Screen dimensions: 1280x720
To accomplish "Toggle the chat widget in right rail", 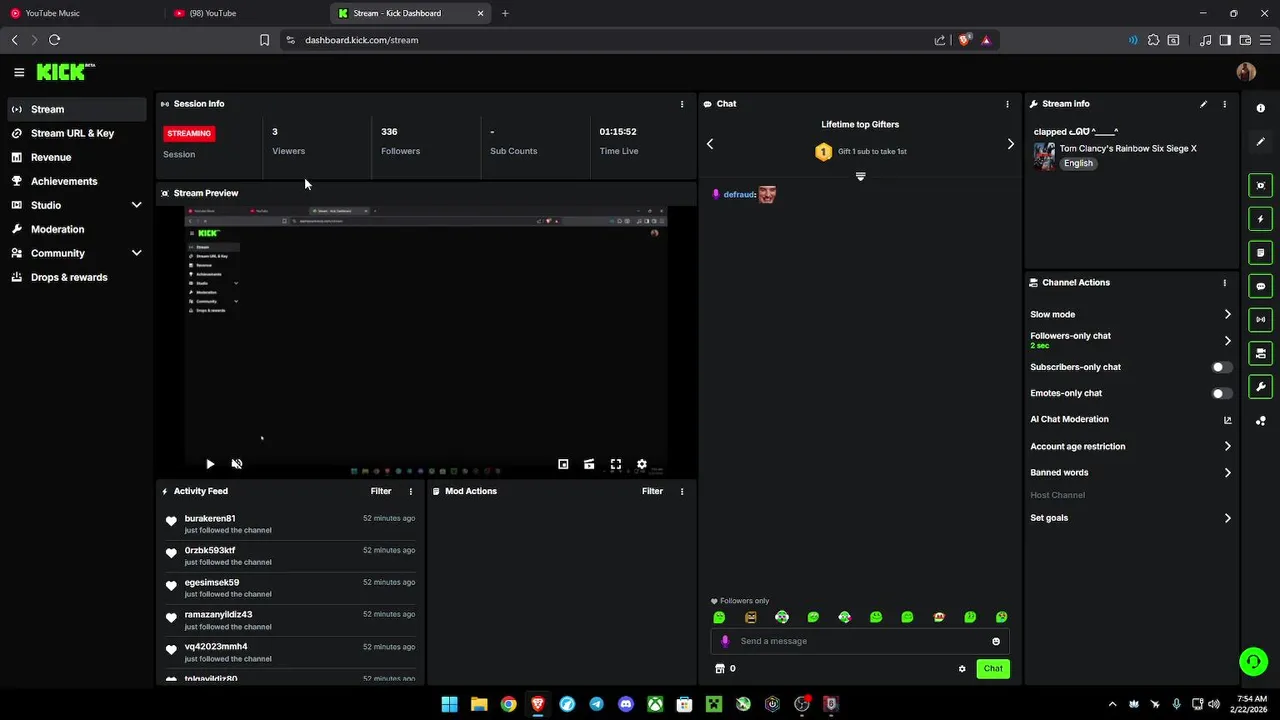I will tap(1260, 286).
